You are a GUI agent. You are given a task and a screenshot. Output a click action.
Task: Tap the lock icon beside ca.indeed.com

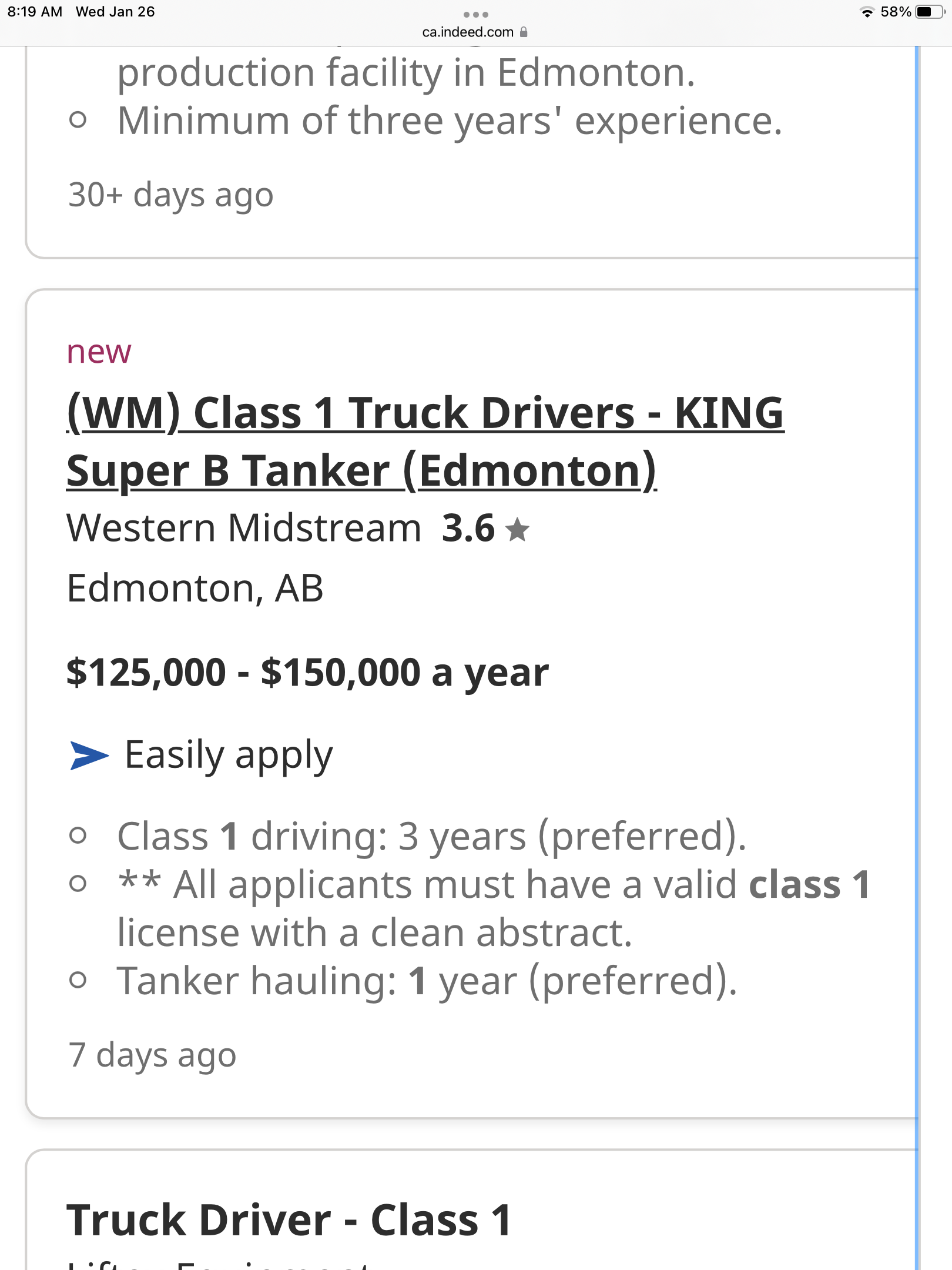[x=524, y=32]
